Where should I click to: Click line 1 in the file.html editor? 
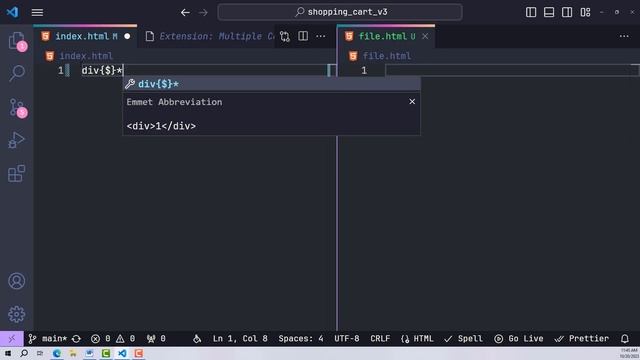tap(513, 70)
